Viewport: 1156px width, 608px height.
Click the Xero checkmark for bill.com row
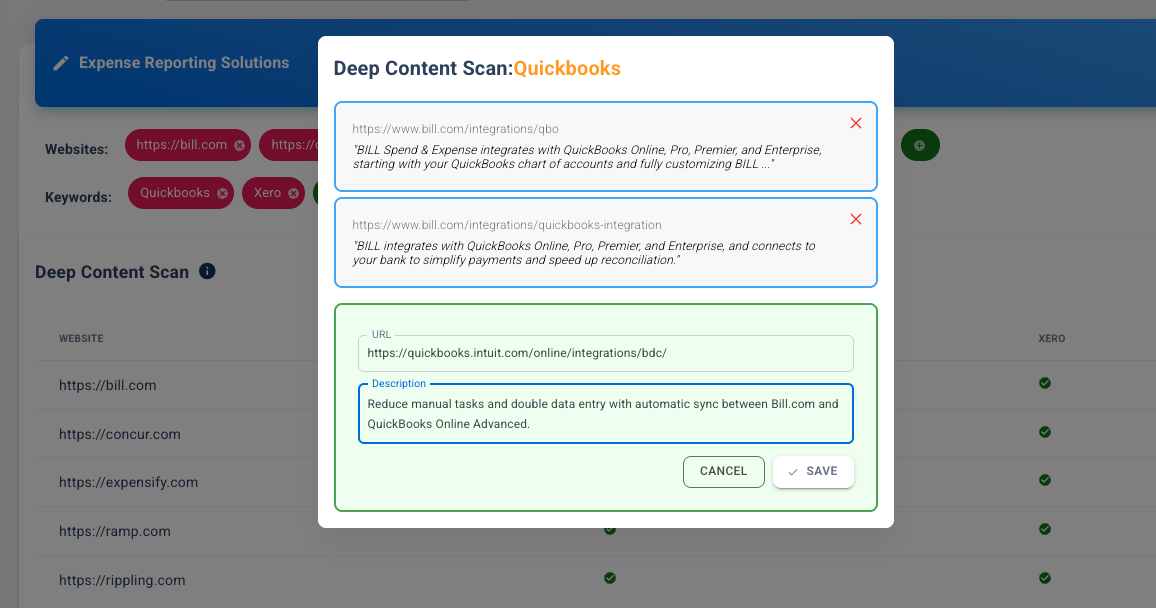click(x=1045, y=383)
